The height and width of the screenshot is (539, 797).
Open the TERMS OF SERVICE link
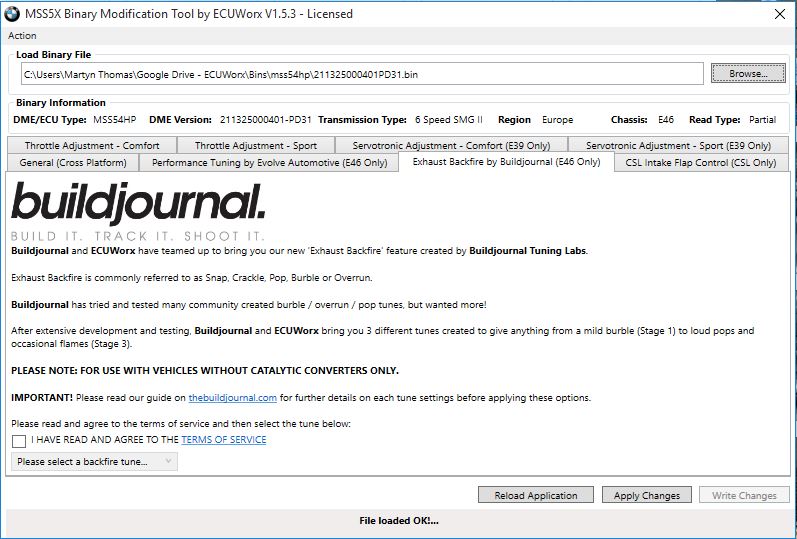point(224,440)
